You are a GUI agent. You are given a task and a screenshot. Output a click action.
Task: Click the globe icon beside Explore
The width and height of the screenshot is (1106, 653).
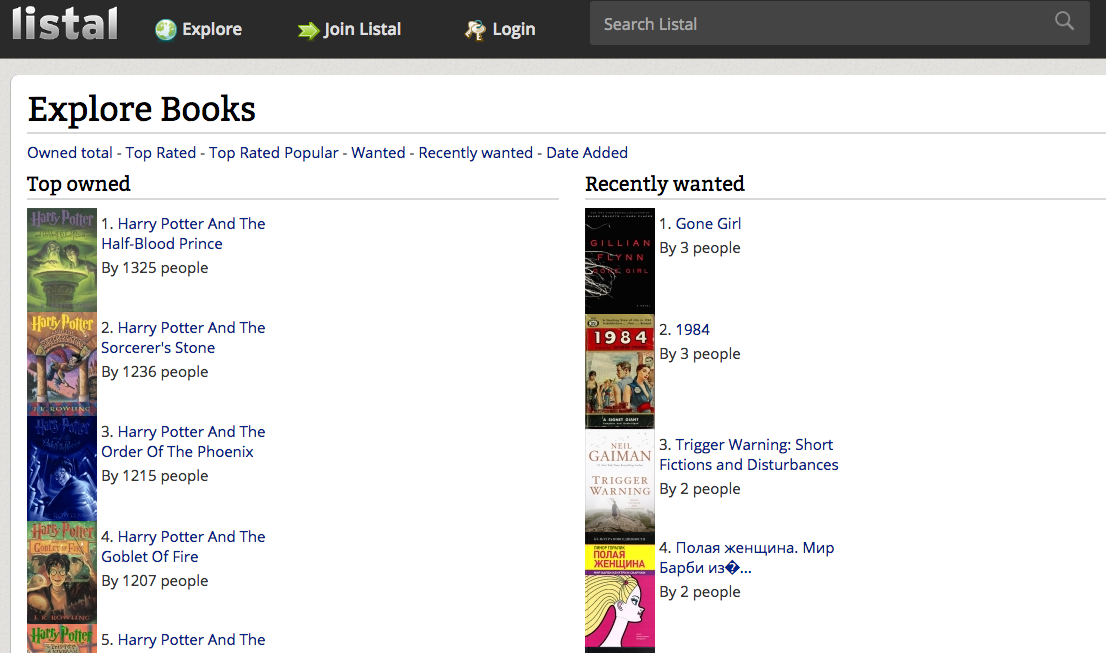point(166,30)
